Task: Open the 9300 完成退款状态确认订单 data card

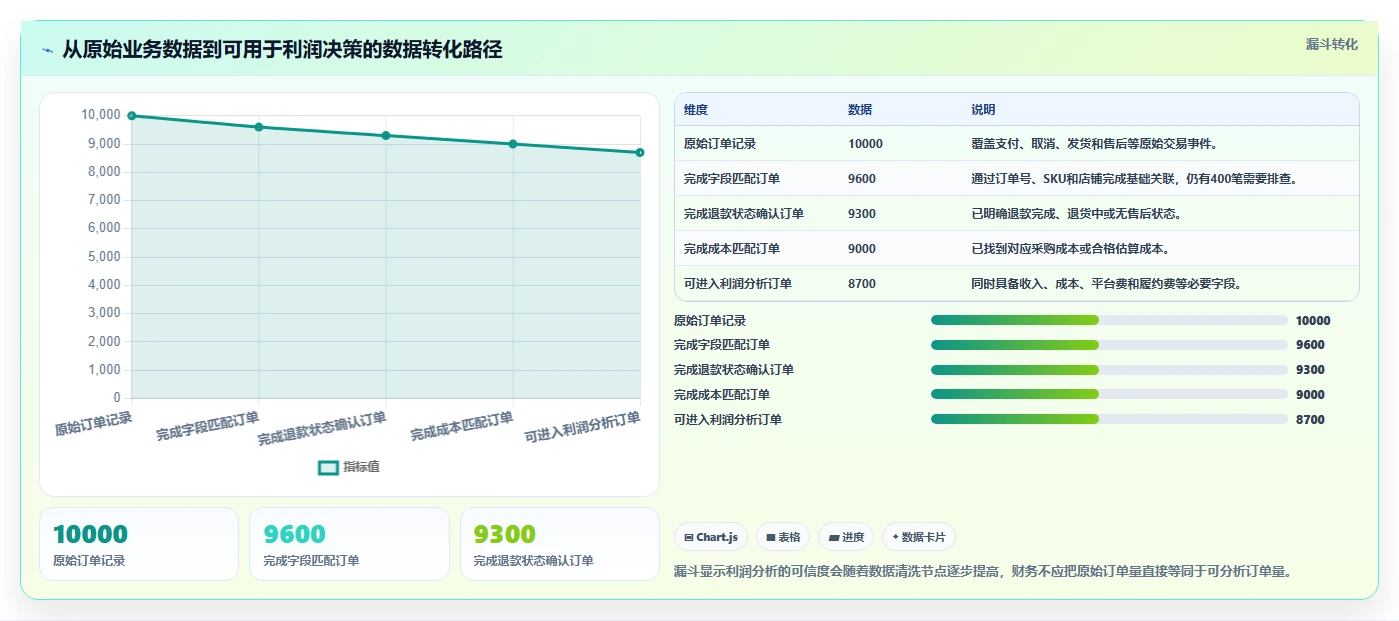Action: pyautogui.click(x=560, y=544)
